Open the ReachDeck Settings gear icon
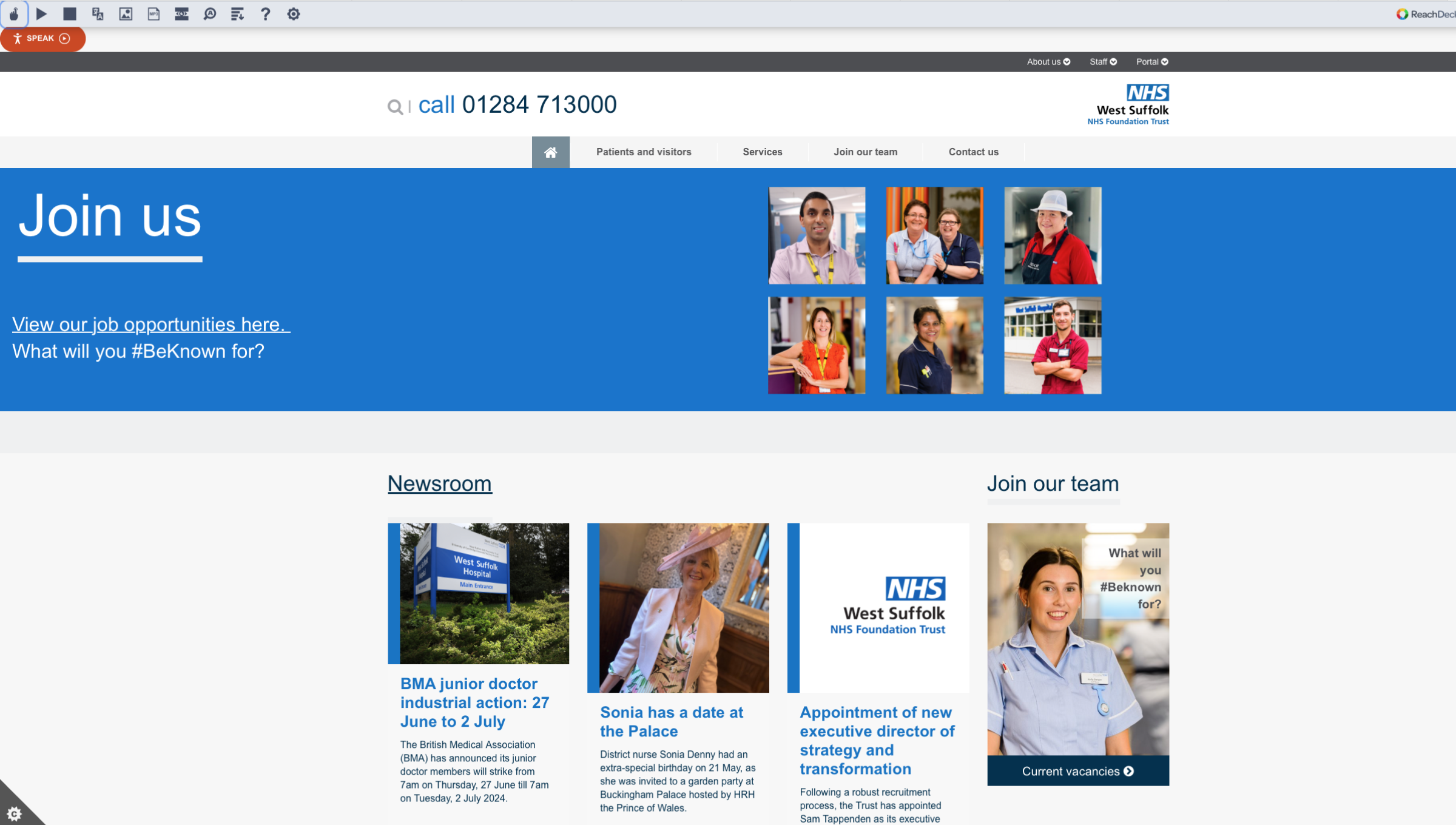1456x825 pixels. tap(294, 13)
